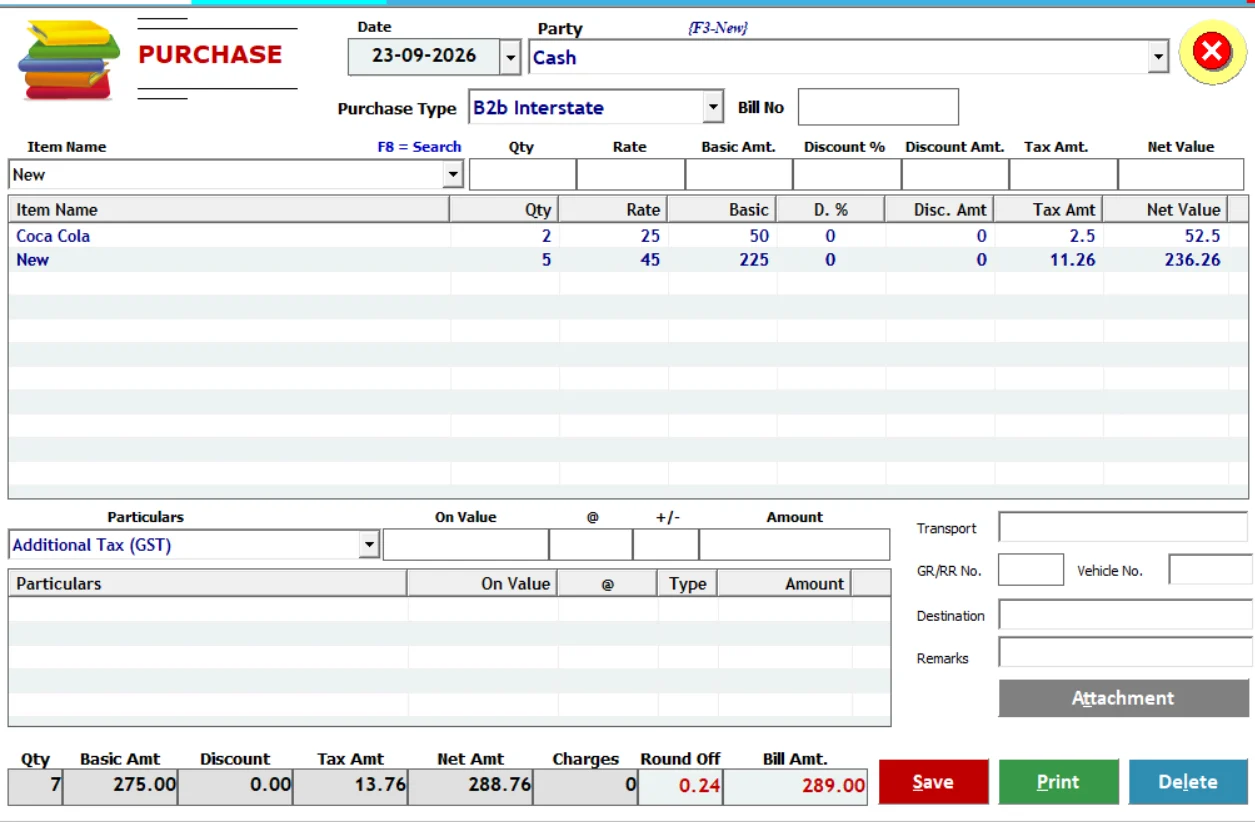
Task: Click Basic Amt total 275.00
Action: (121, 785)
